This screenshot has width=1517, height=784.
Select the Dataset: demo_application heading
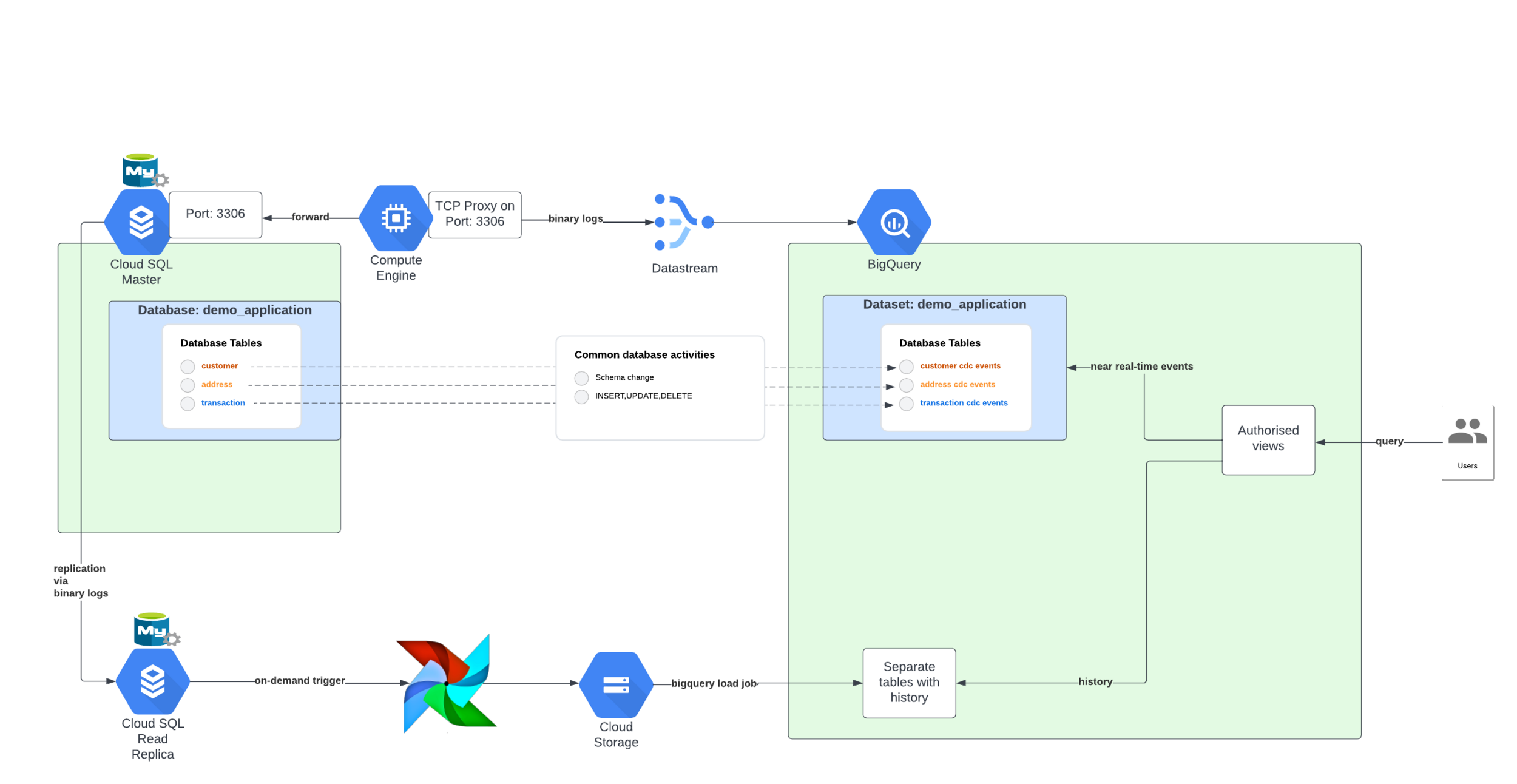pos(944,304)
